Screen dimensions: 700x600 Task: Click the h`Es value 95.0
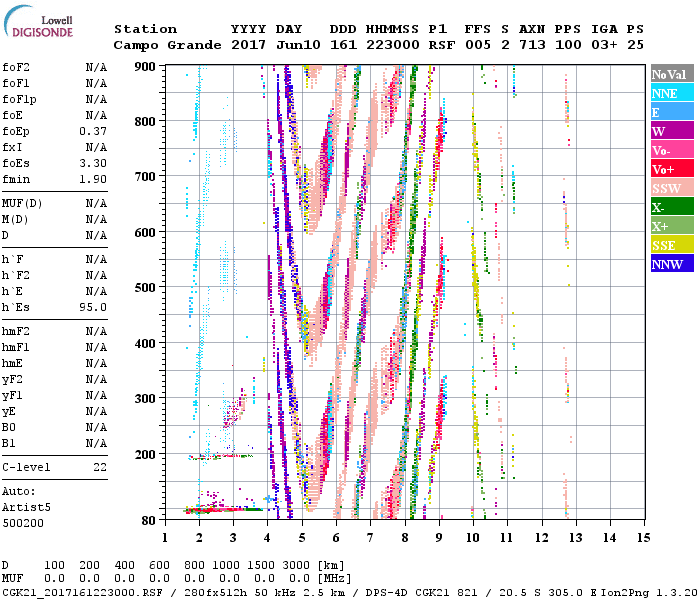(93, 308)
